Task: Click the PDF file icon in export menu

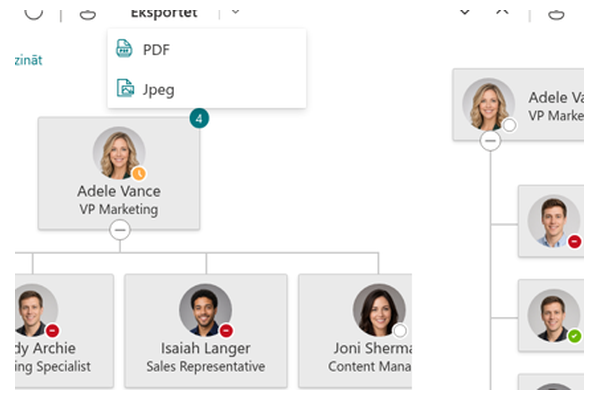Action: tap(124, 49)
